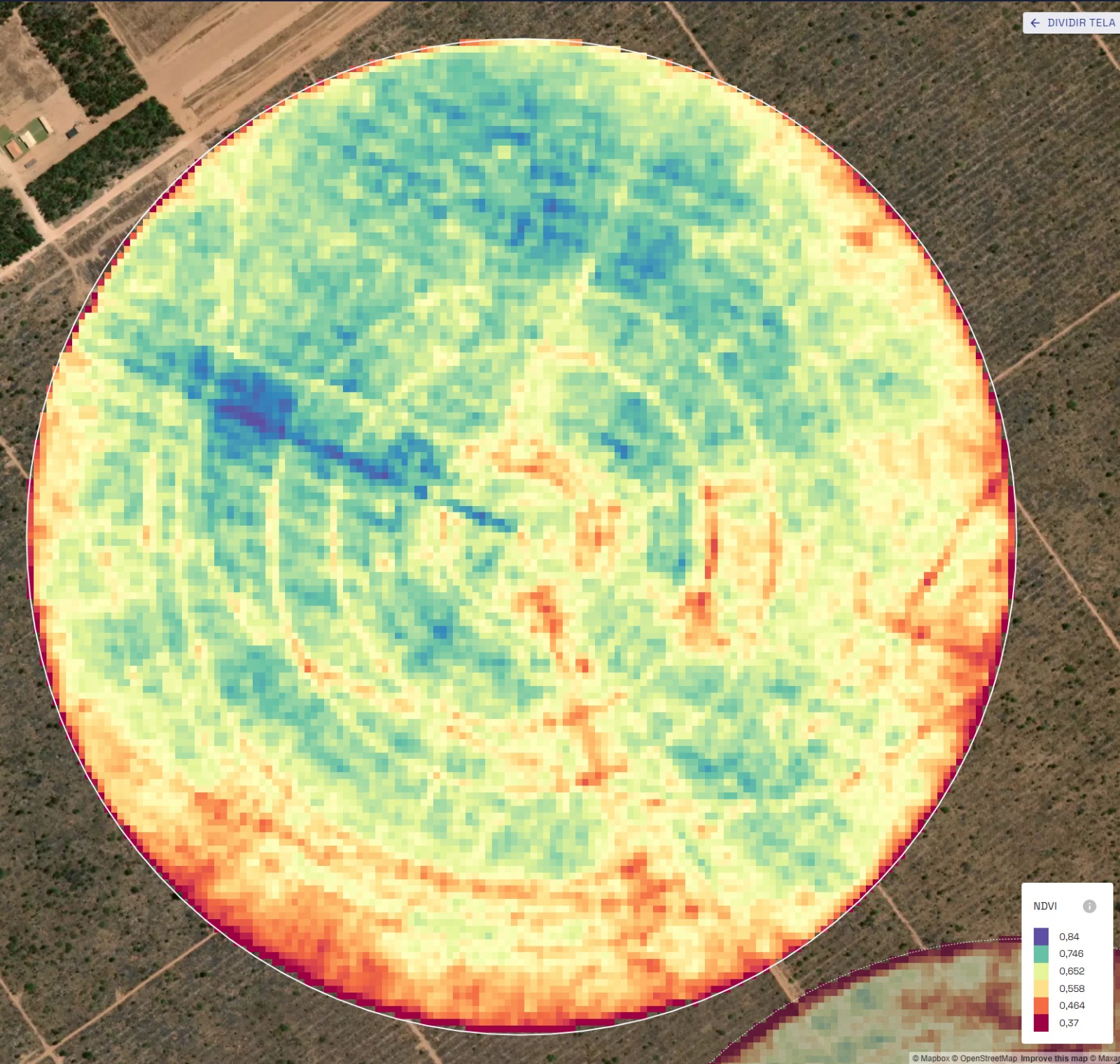Click the back arrow in Dividir Tela
This screenshot has width=1120, height=1064.
[1035, 23]
